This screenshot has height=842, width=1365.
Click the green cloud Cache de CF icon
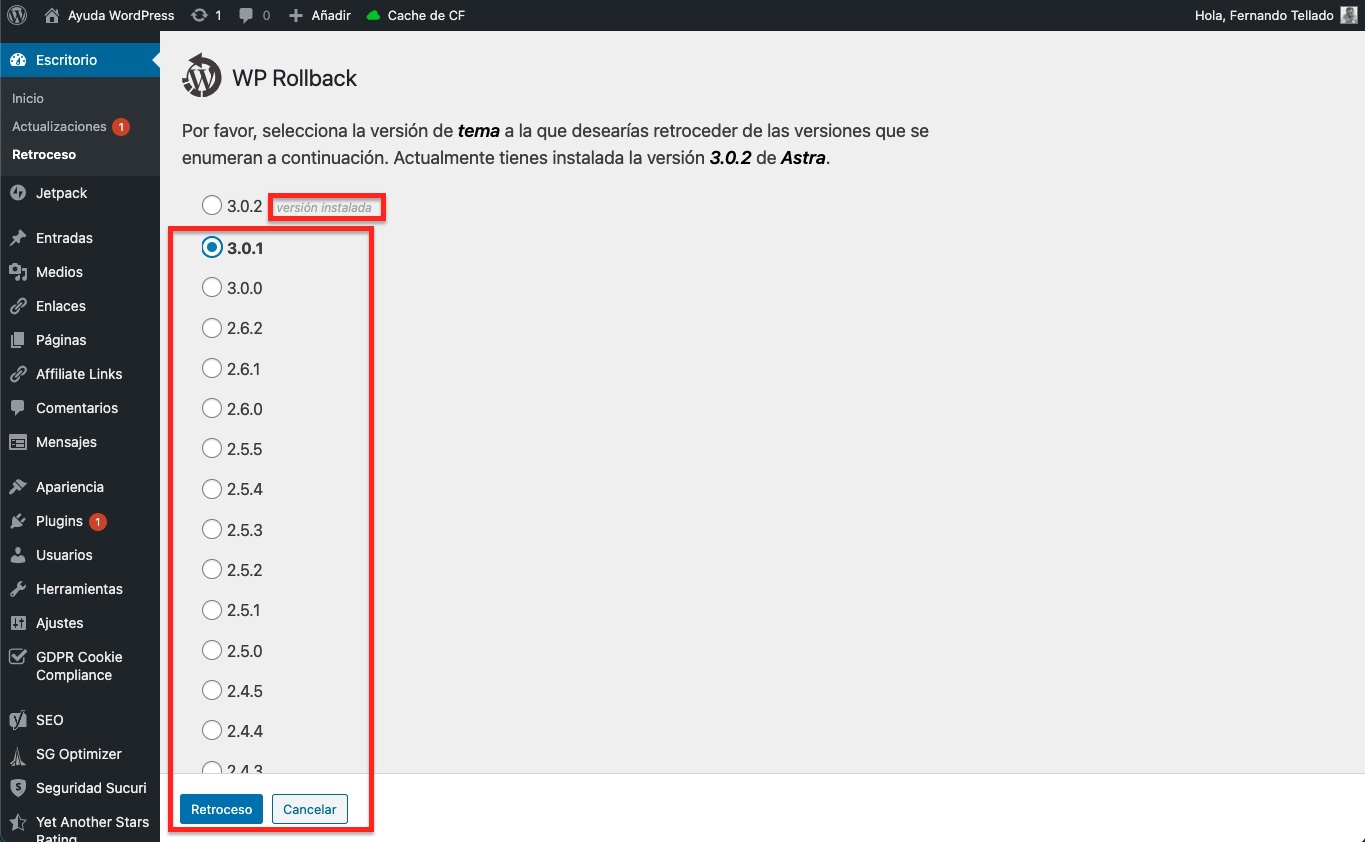[373, 16]
